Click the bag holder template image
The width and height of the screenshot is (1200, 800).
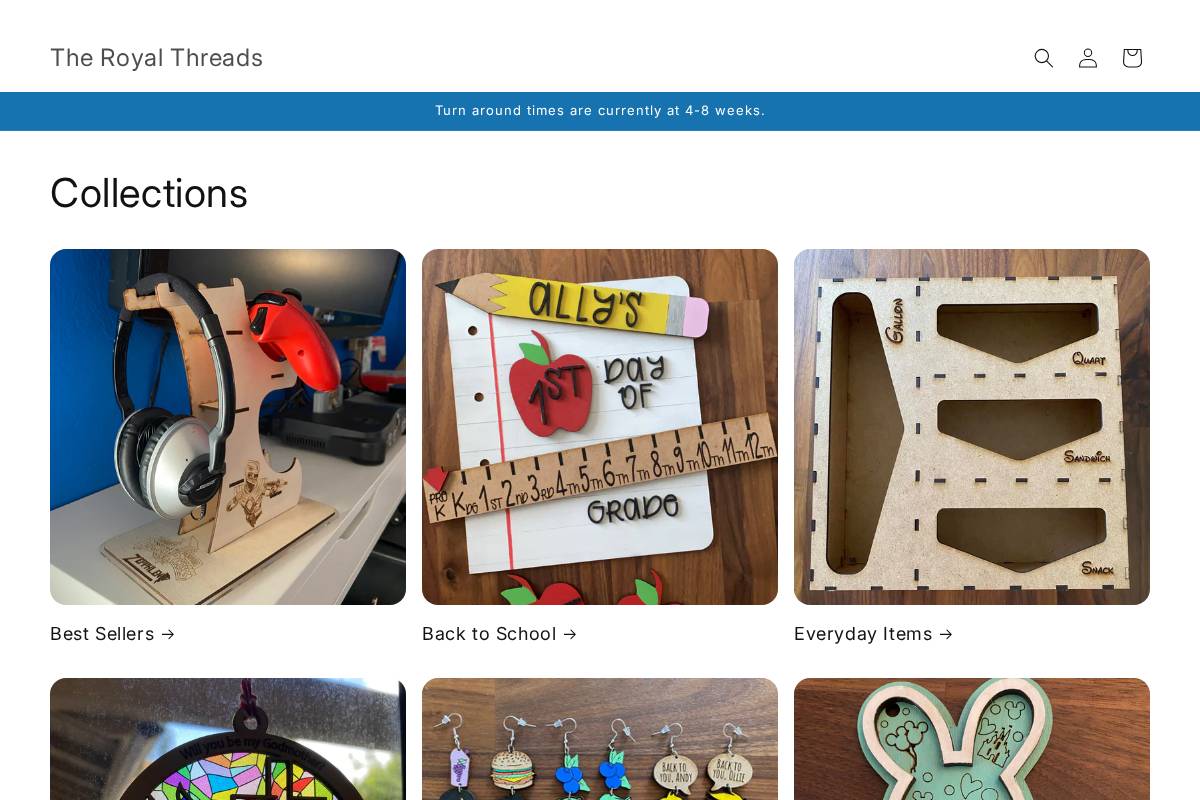tap(972, 427)
